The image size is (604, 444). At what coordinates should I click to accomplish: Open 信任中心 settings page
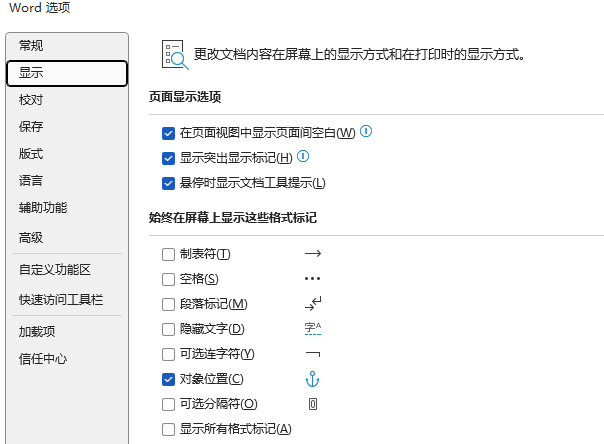43,358
